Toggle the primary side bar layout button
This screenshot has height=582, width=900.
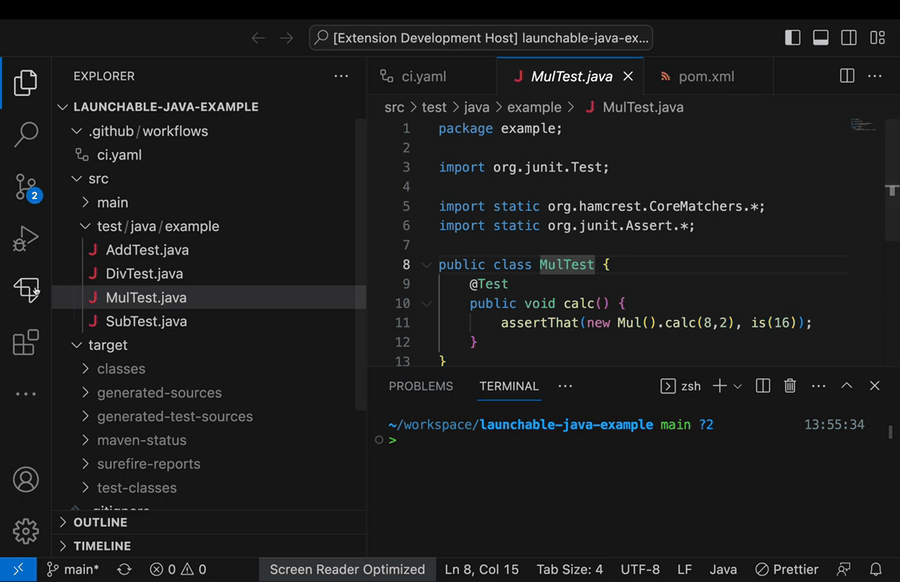[793, 38]
